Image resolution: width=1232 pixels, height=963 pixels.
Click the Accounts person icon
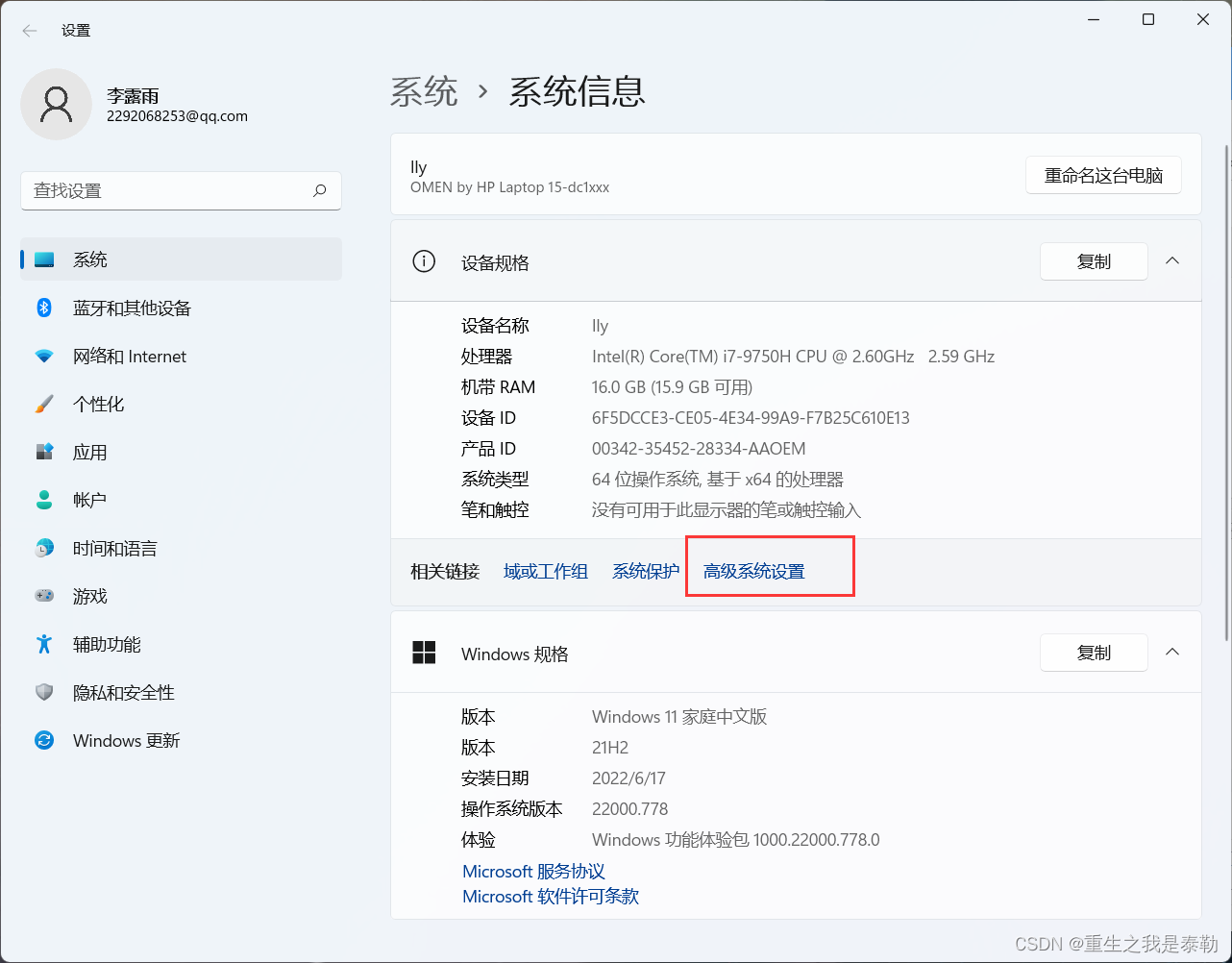[44, 500]
